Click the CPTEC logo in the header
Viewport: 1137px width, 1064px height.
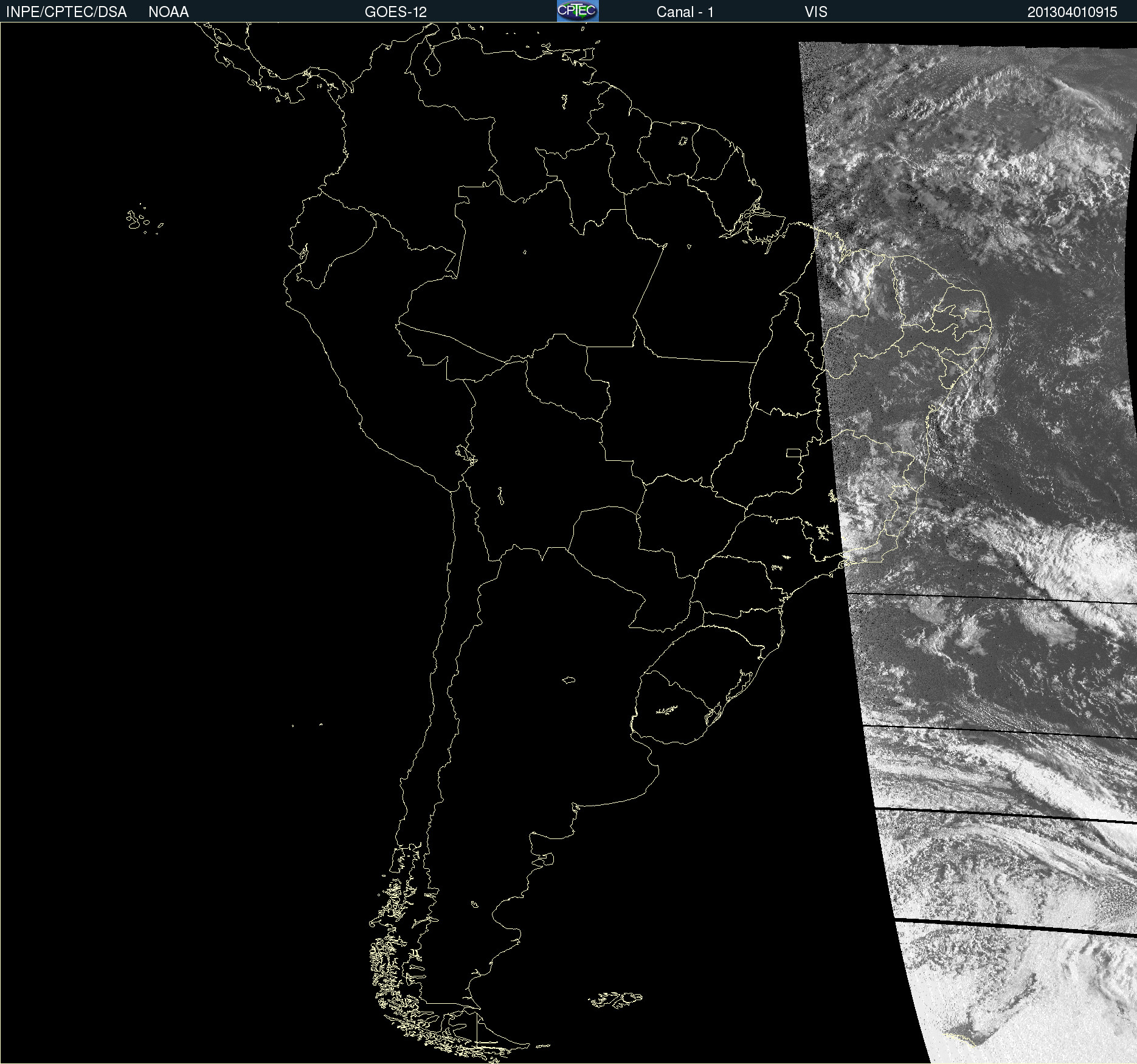tap(578, 11)
